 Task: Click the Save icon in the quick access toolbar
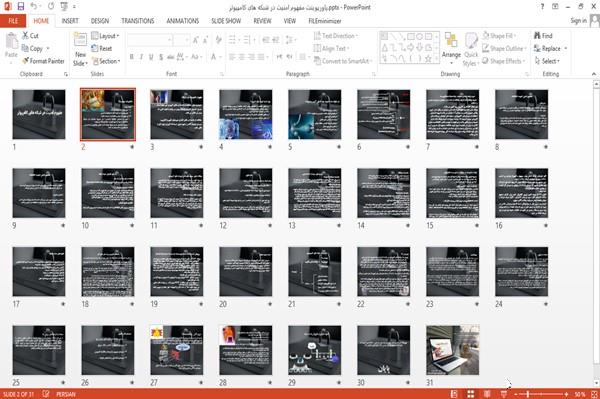[21, 7]
